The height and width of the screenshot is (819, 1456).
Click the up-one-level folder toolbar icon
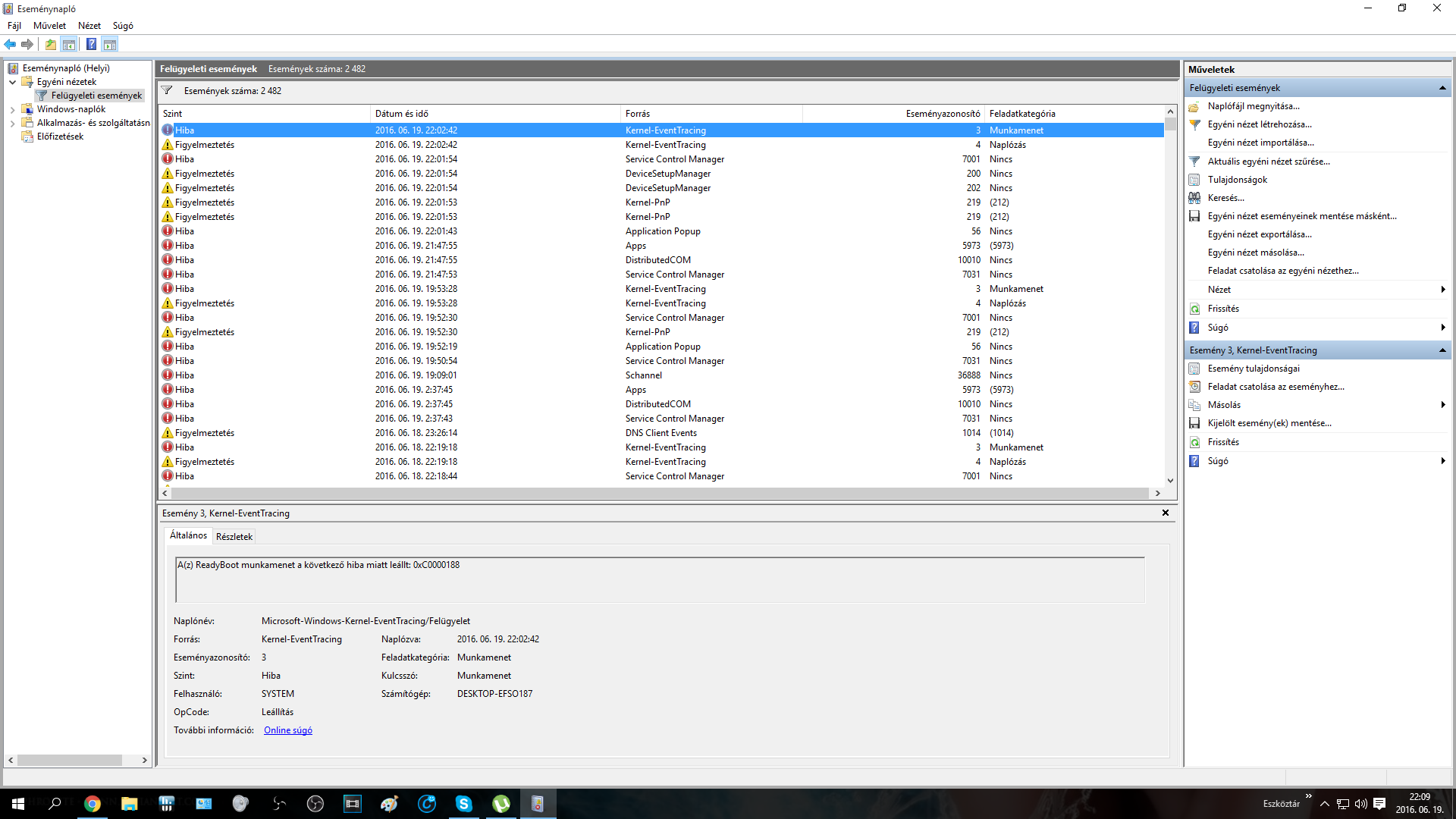[50, 44]
